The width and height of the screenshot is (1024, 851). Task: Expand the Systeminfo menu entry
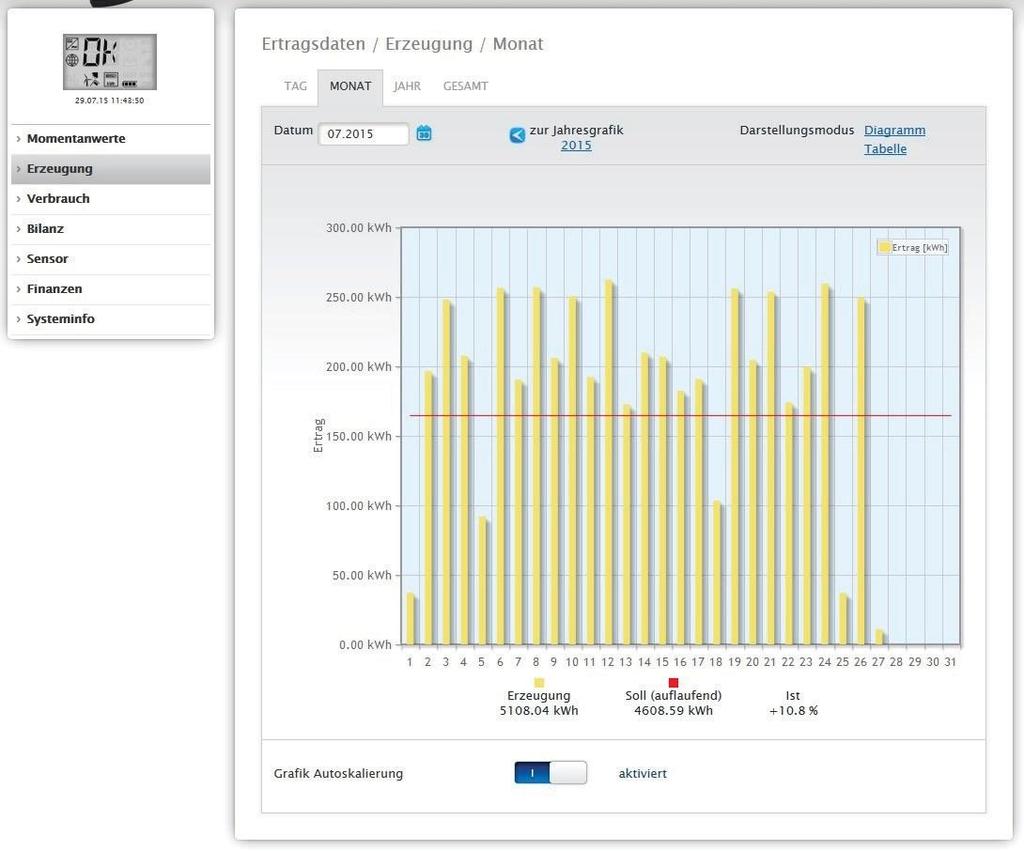point(111,319)
